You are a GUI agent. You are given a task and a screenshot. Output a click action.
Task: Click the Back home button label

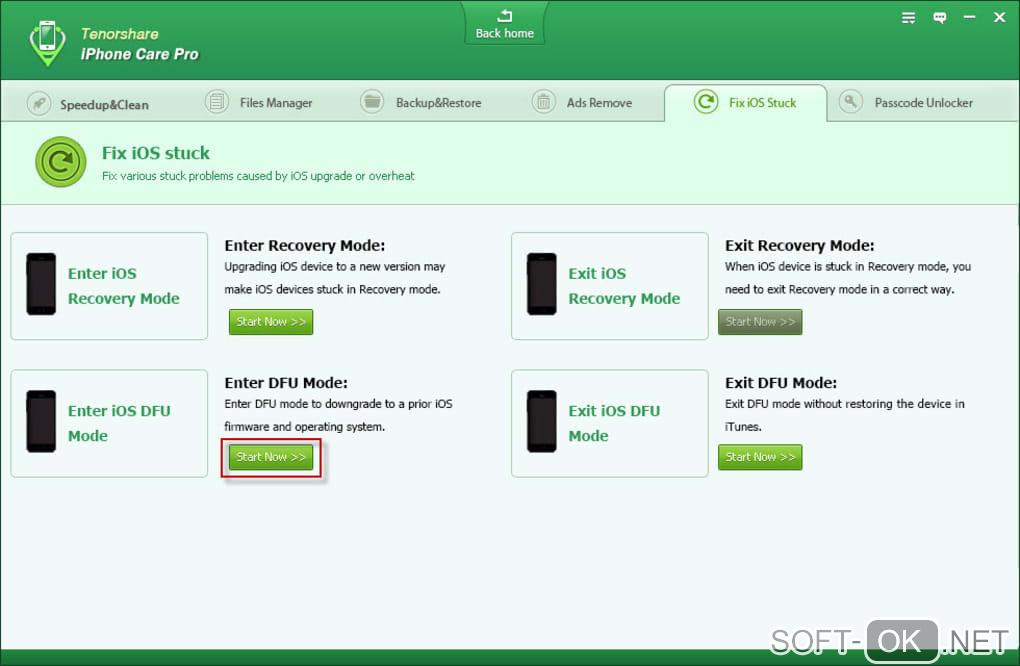(505, 33)
